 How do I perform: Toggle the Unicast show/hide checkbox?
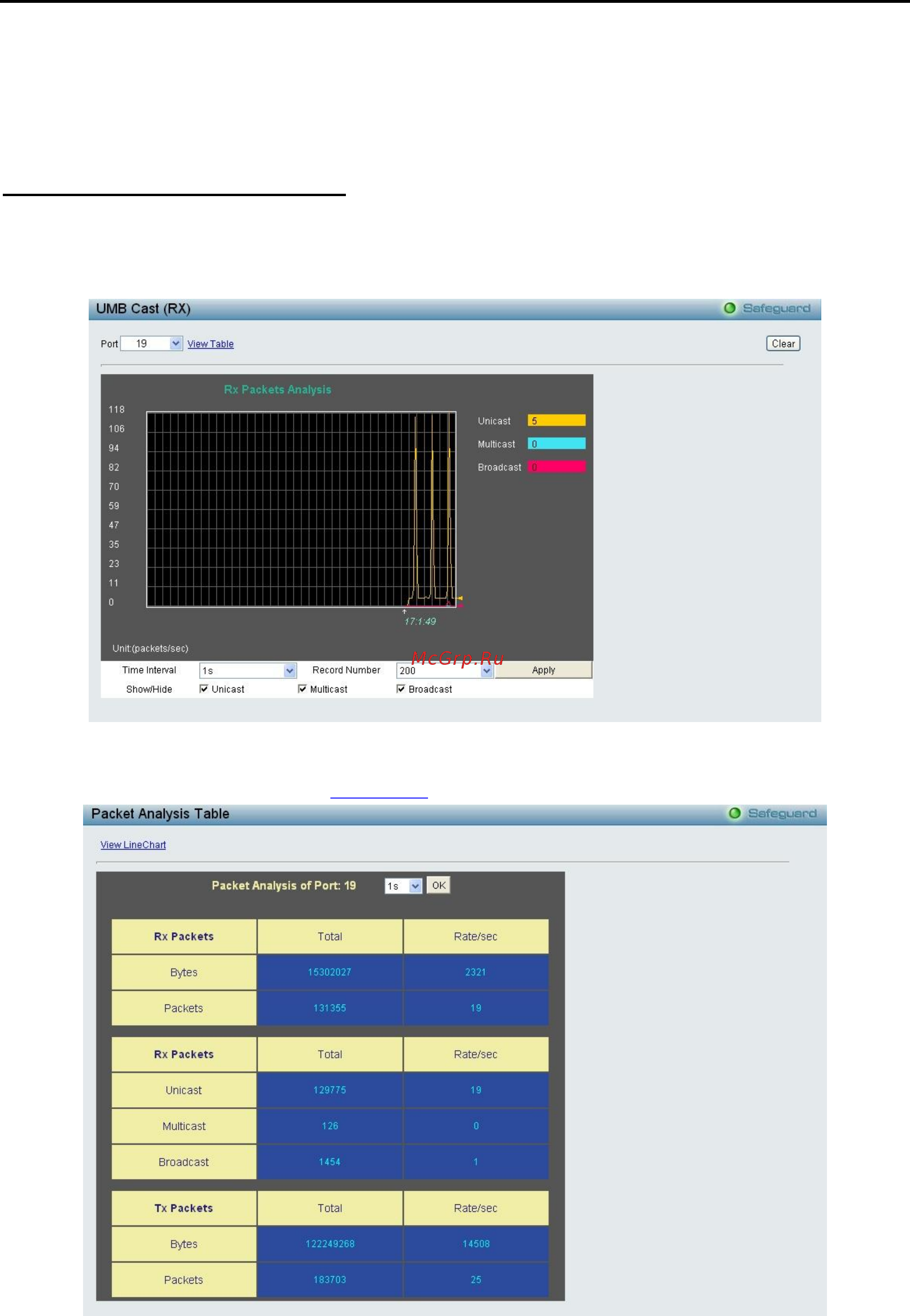click(x=204, y=688)
